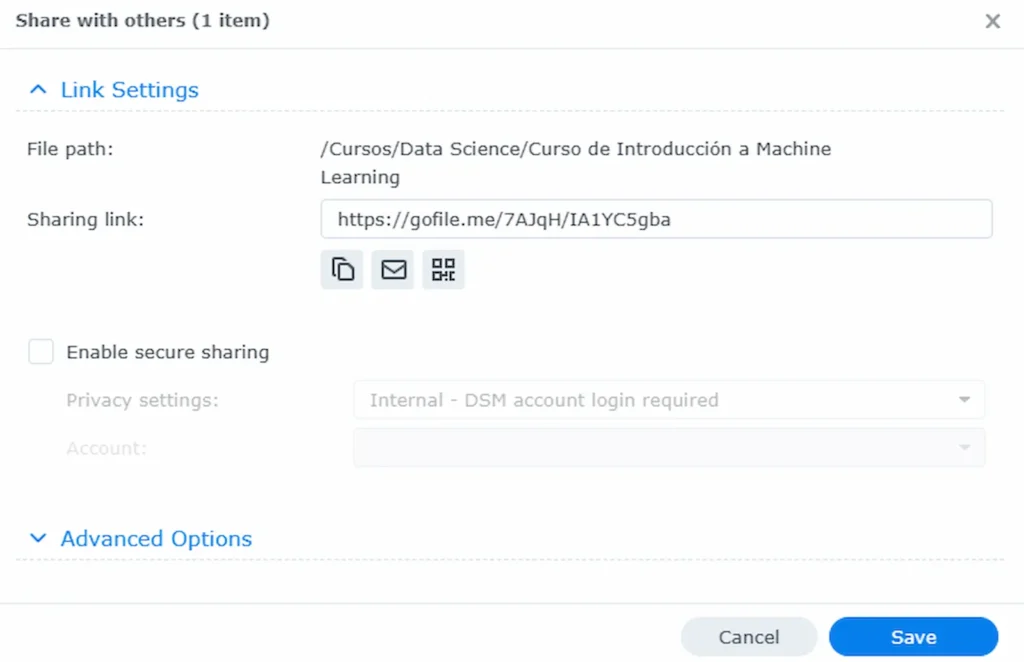Click the 'Enable secure sharing' label text
This screenshot has width=1024, height=662.
click(x=167, y=352)
